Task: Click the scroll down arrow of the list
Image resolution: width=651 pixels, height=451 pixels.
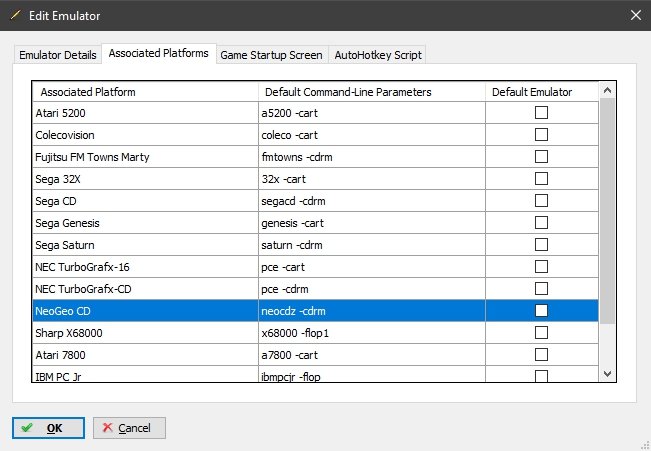Action: coord(607,374)
